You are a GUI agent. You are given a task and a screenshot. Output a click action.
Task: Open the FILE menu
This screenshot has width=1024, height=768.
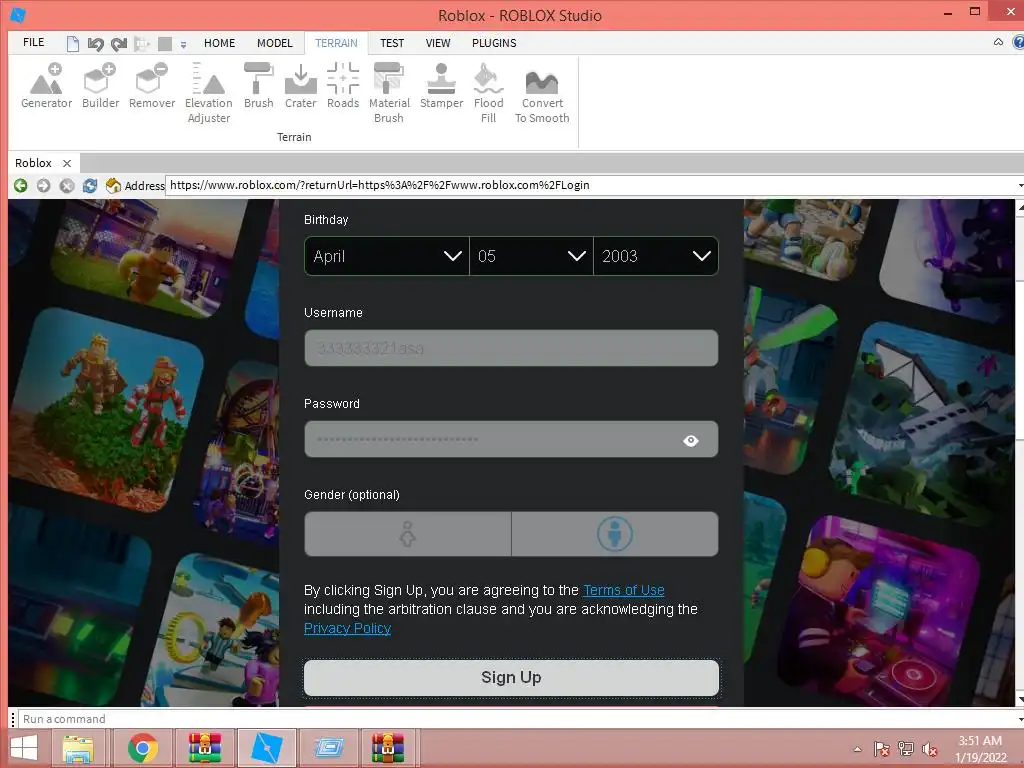coord(33,42)
